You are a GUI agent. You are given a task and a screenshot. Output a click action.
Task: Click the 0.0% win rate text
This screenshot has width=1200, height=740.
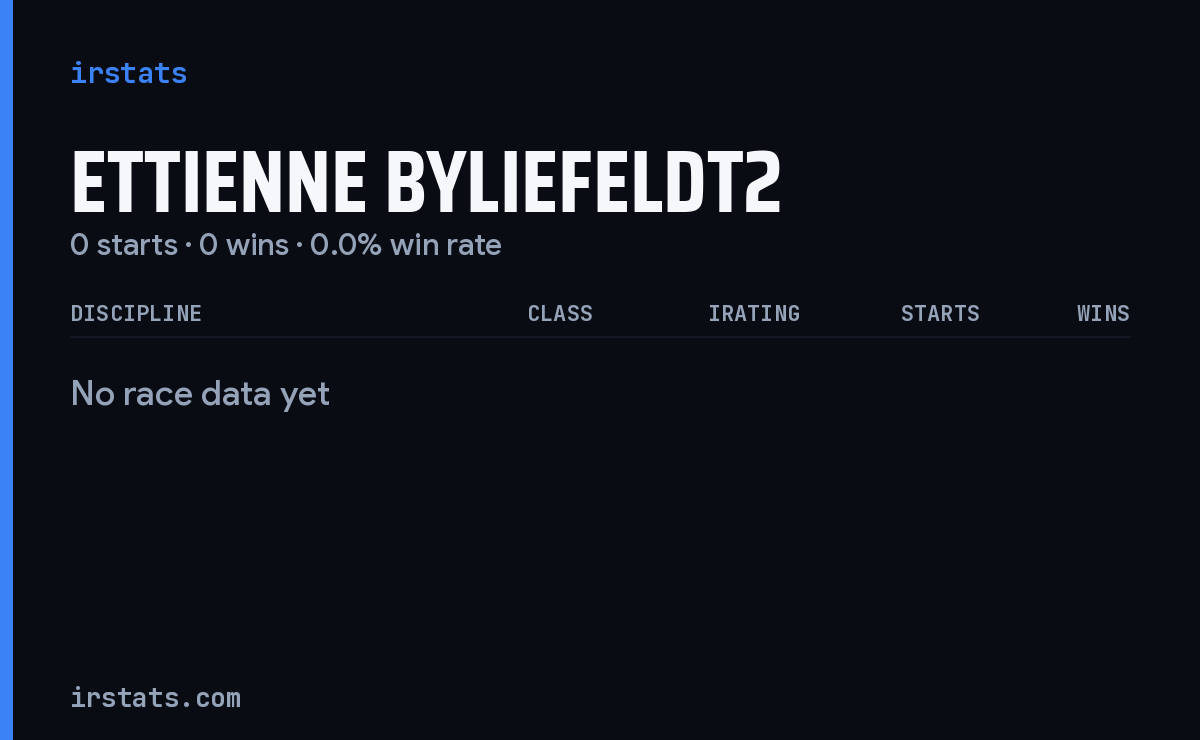406,245
